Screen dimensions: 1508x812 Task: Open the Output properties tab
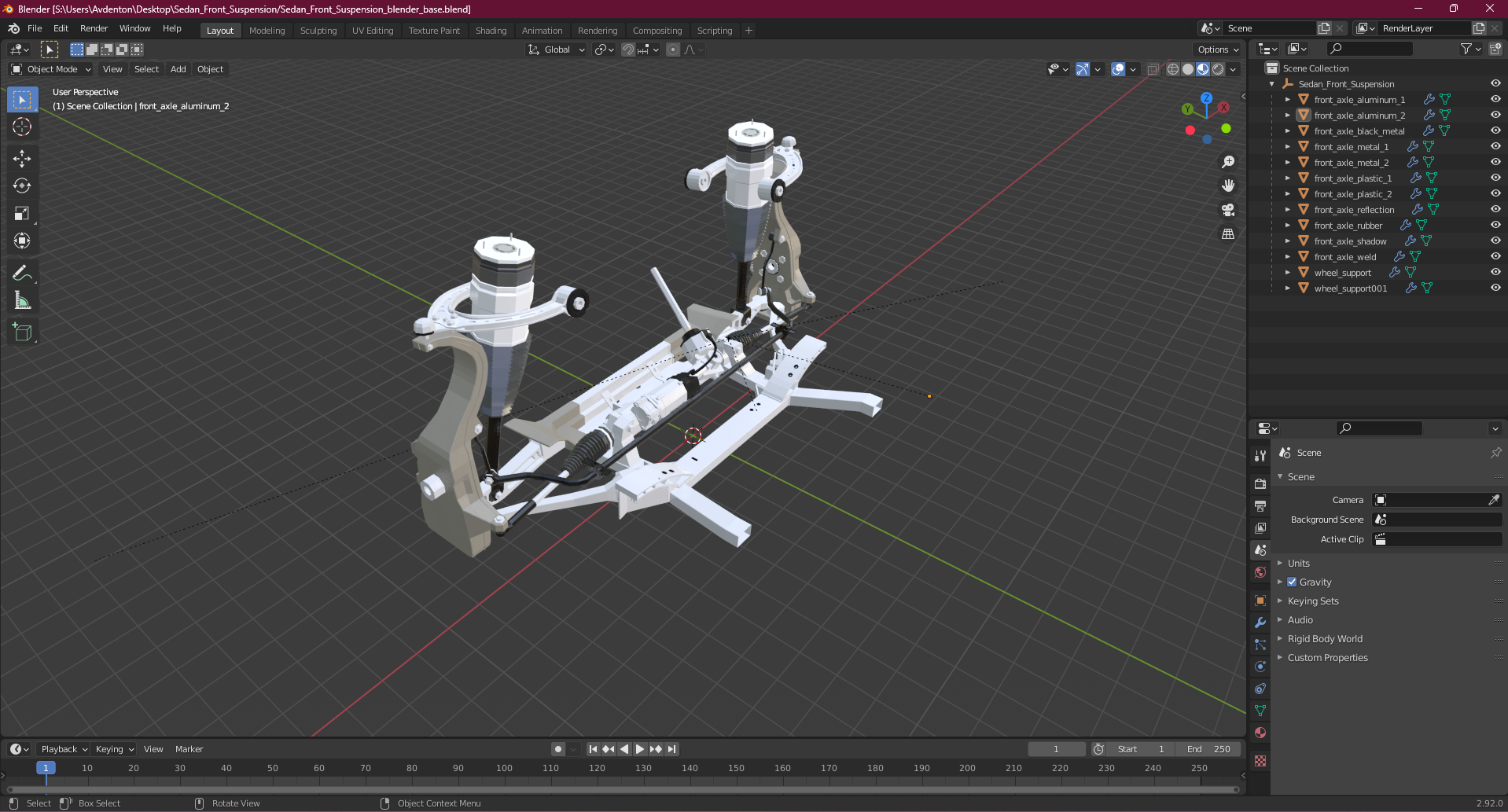[1260, 505]
